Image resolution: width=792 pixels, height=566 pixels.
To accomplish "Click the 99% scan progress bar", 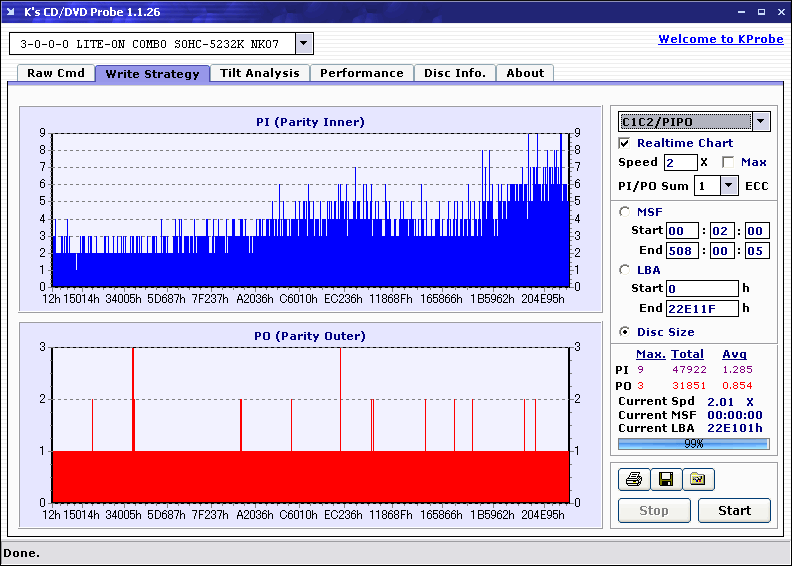I will tap(693, 443).
